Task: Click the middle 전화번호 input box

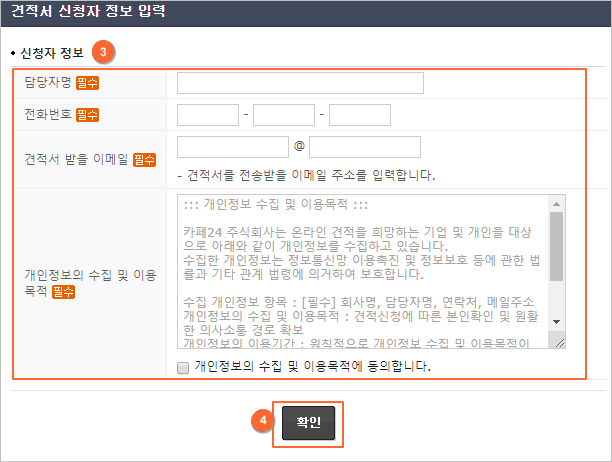Action: coord(284,115)
